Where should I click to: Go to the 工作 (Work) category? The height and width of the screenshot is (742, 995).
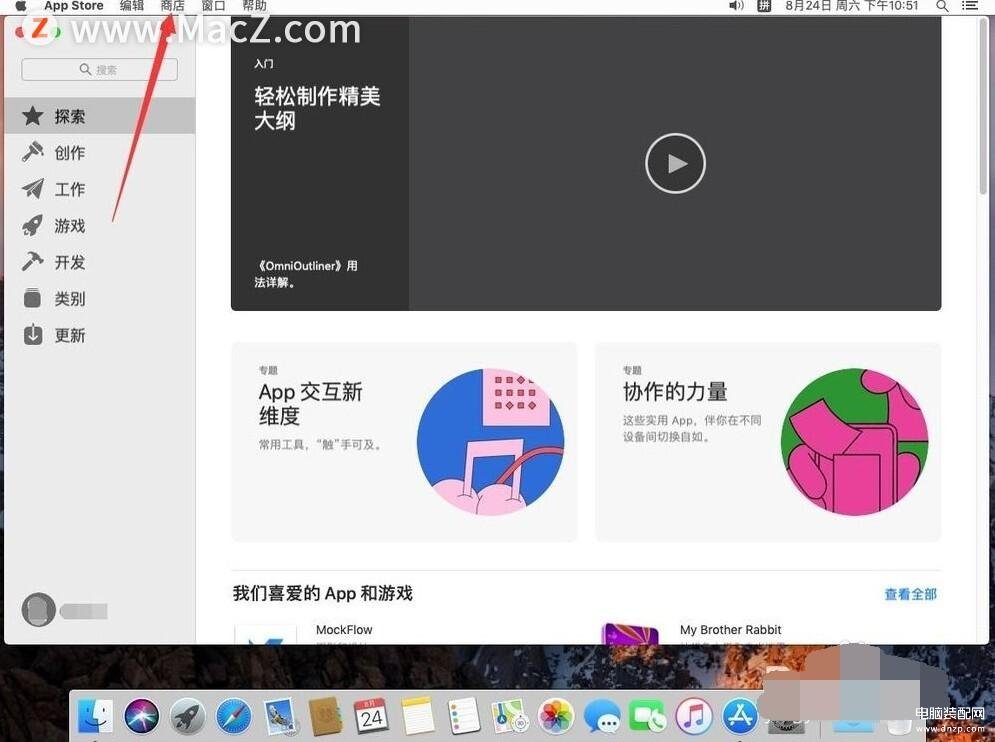point(69,189)
